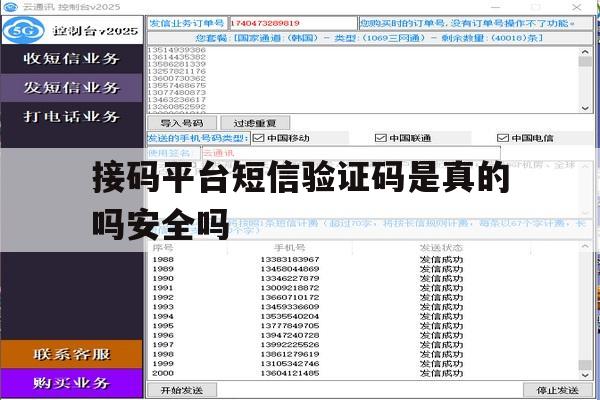The image size is (600, 400).
Task: Click 发送的手机号码类型 label
Action: (x=198, y=138)
